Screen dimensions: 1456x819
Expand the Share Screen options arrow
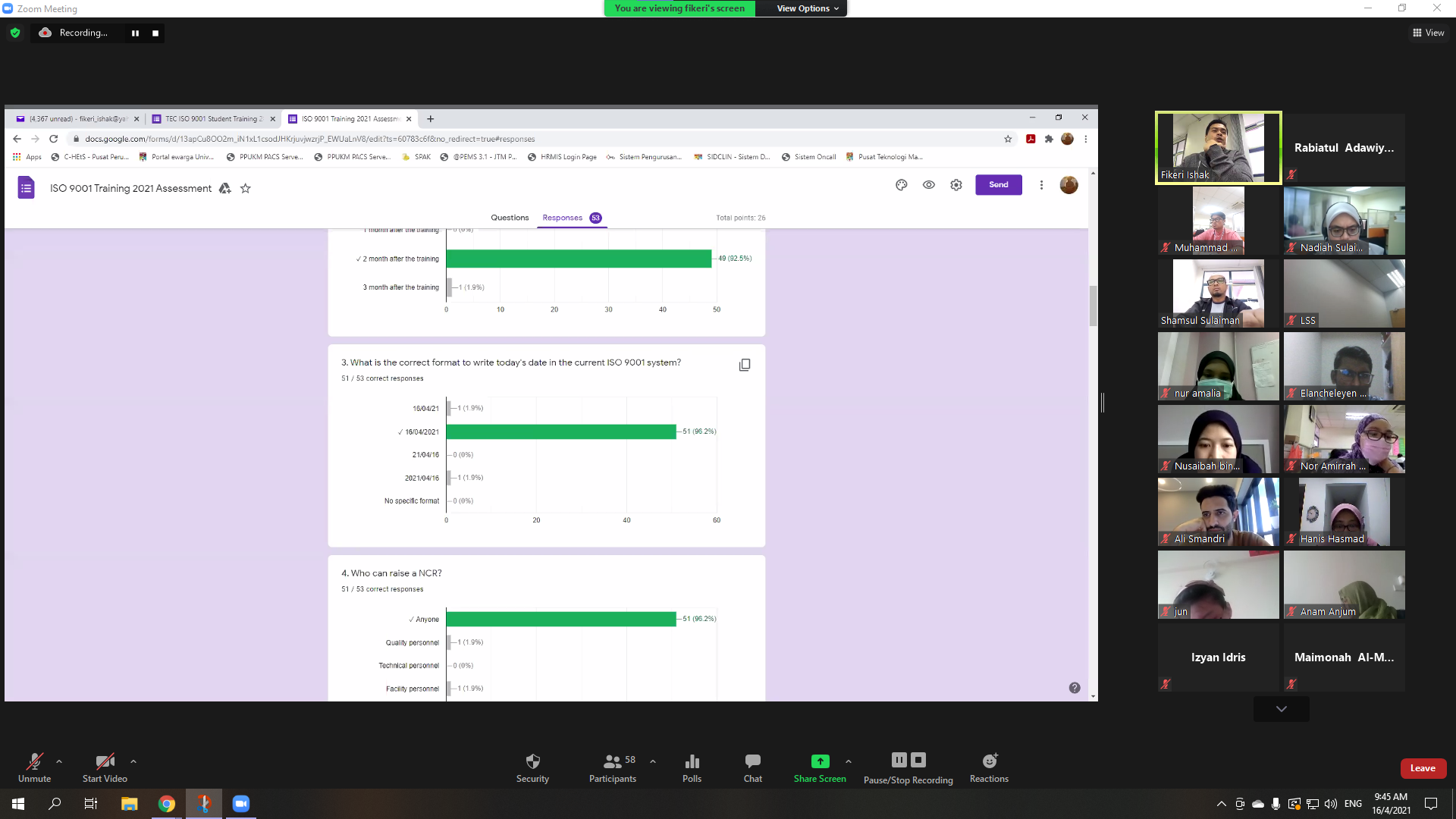[848, 761]
